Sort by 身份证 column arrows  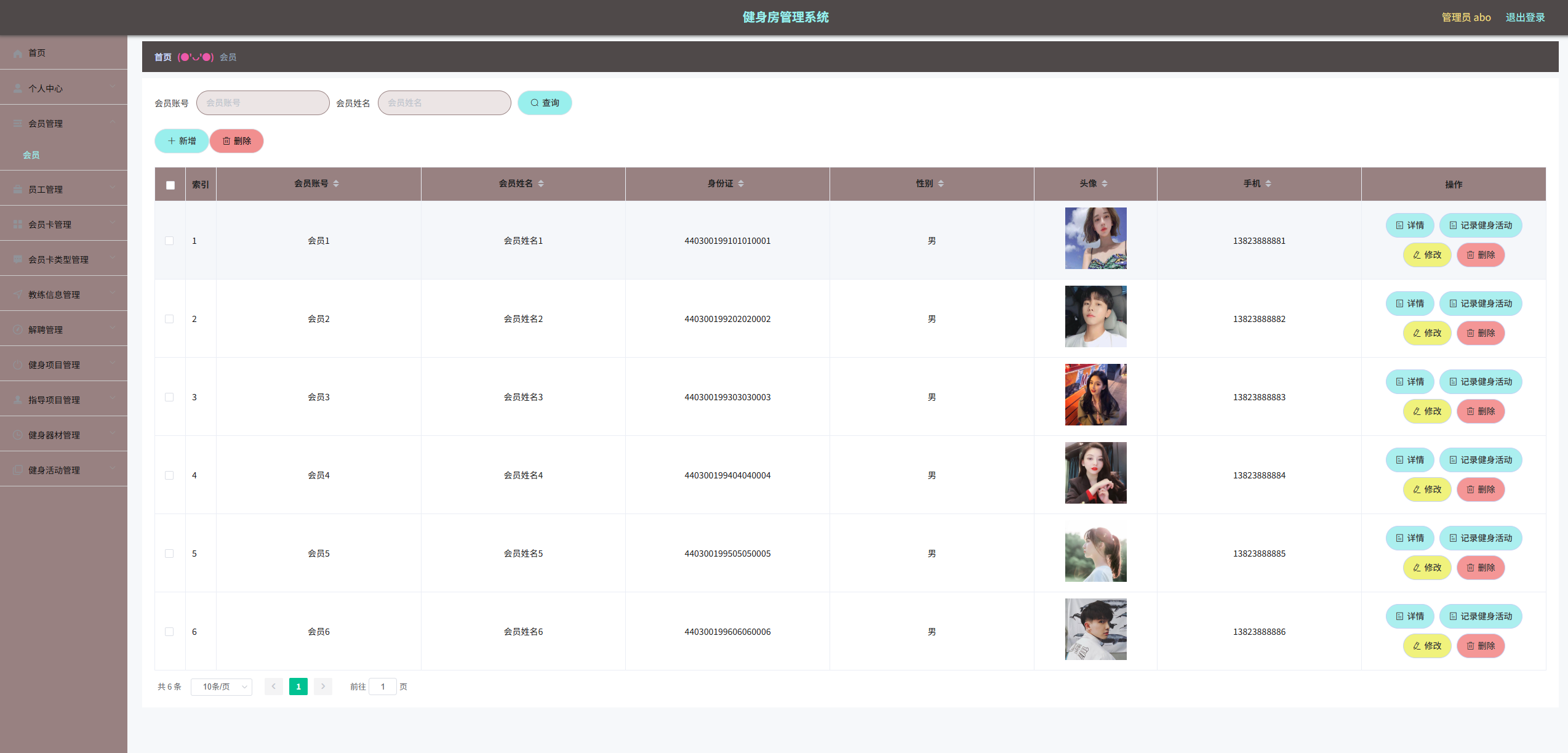pyautogui.click(x=741, y=183)
